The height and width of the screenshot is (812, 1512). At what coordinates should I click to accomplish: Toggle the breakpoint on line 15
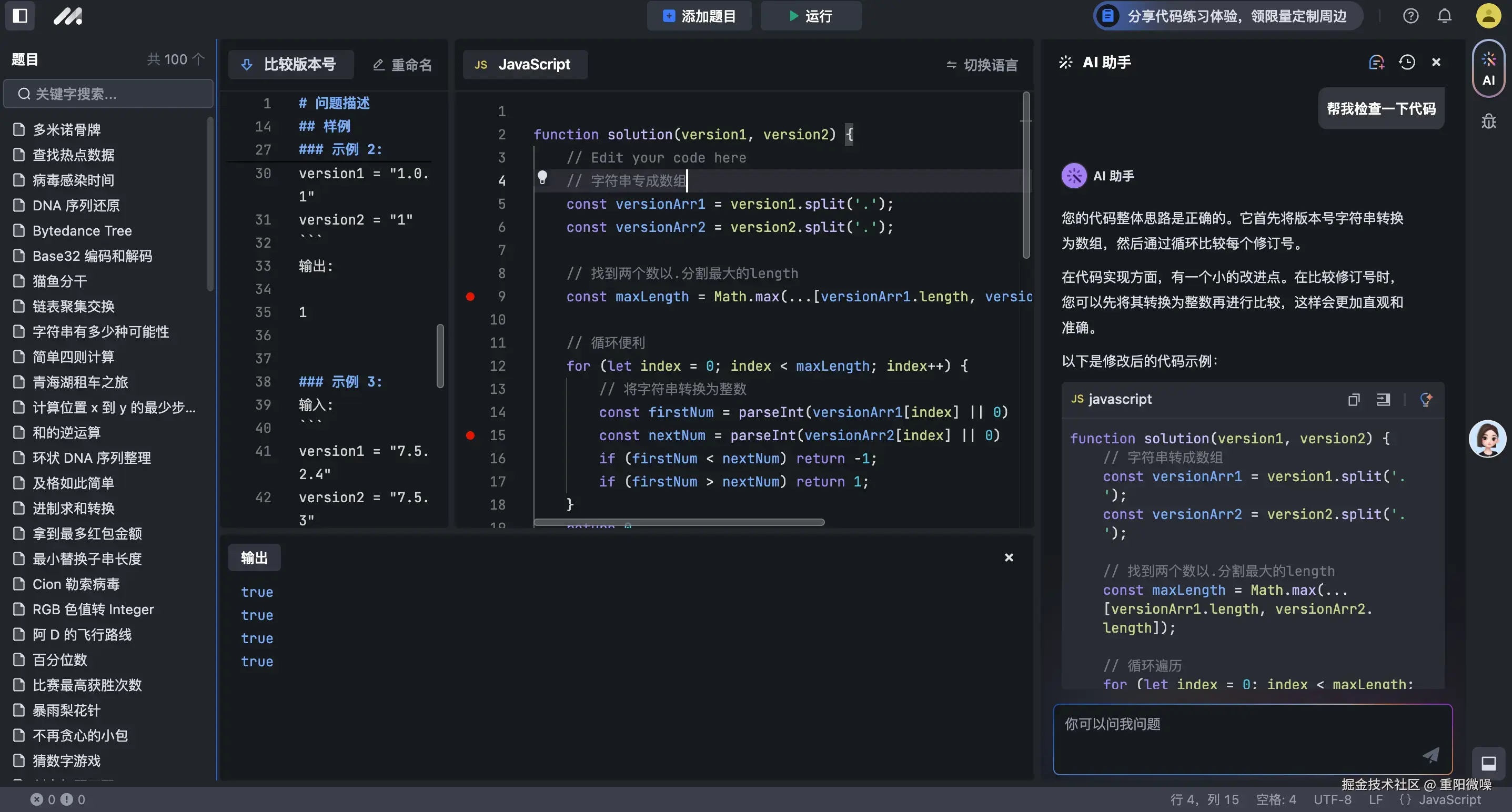pyautogui.click(x=470, y=435)
